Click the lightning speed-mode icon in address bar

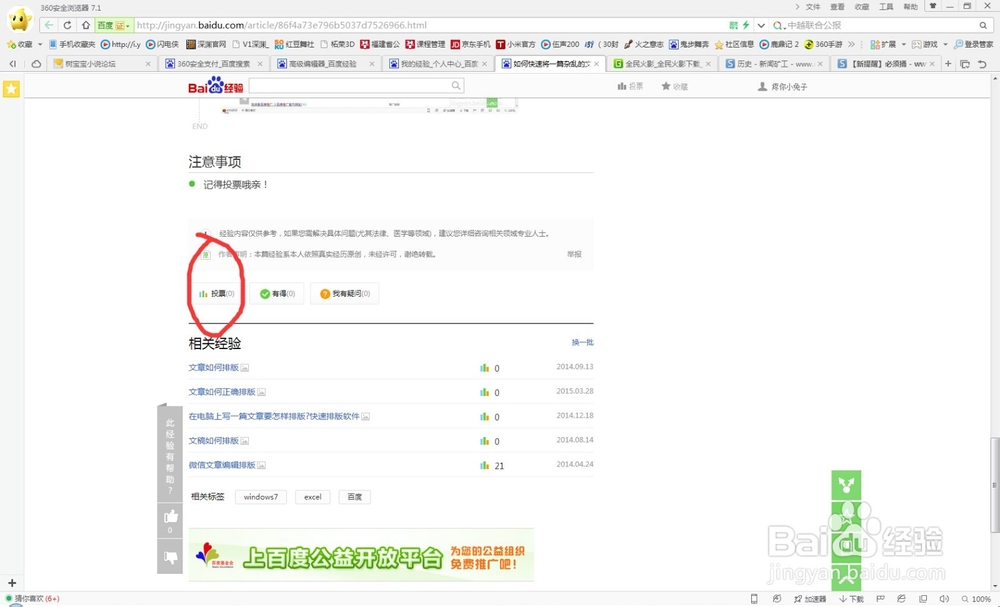745,24
